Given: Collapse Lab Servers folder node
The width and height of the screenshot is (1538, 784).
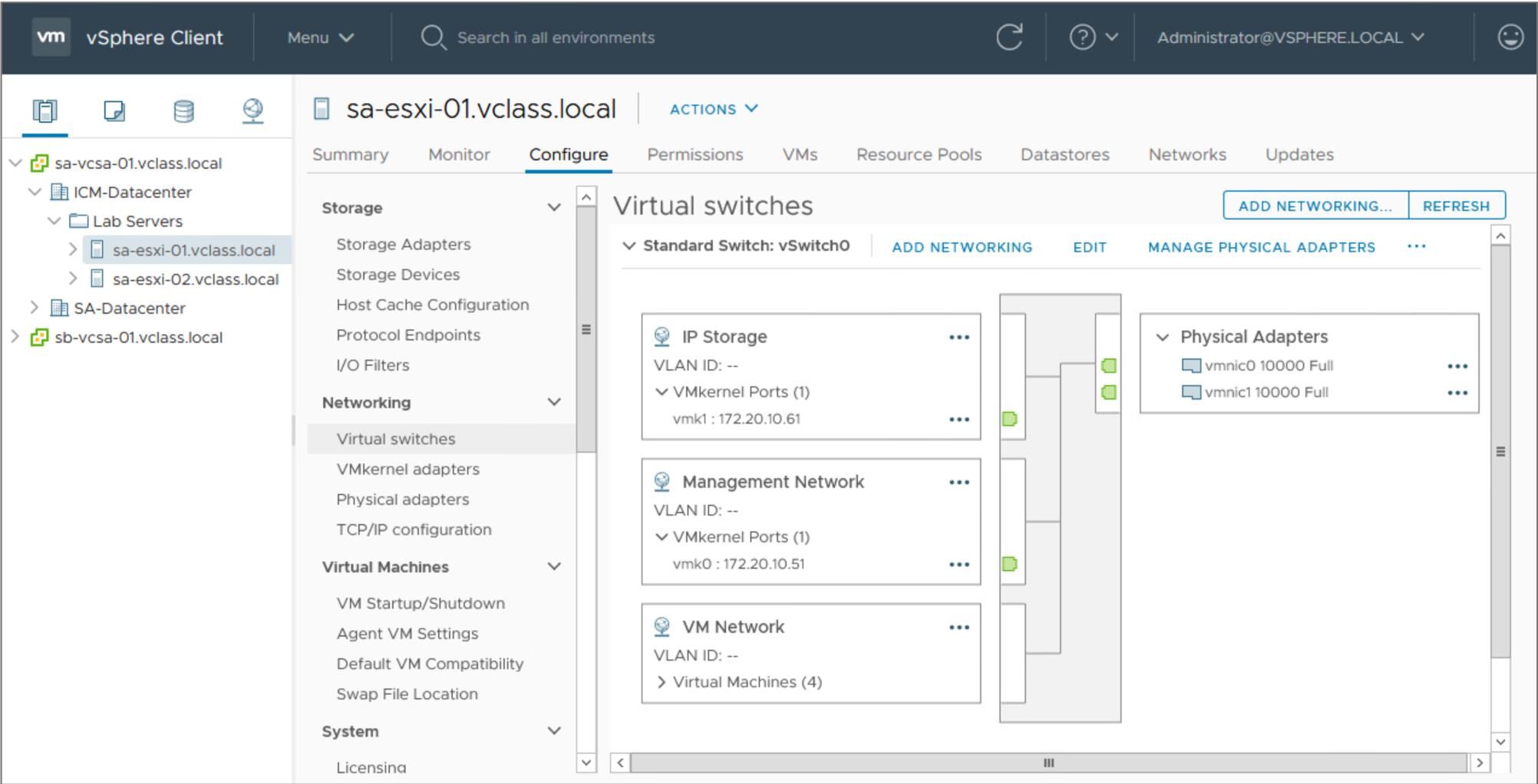Looking at the screenshot, I should (54, 221).
